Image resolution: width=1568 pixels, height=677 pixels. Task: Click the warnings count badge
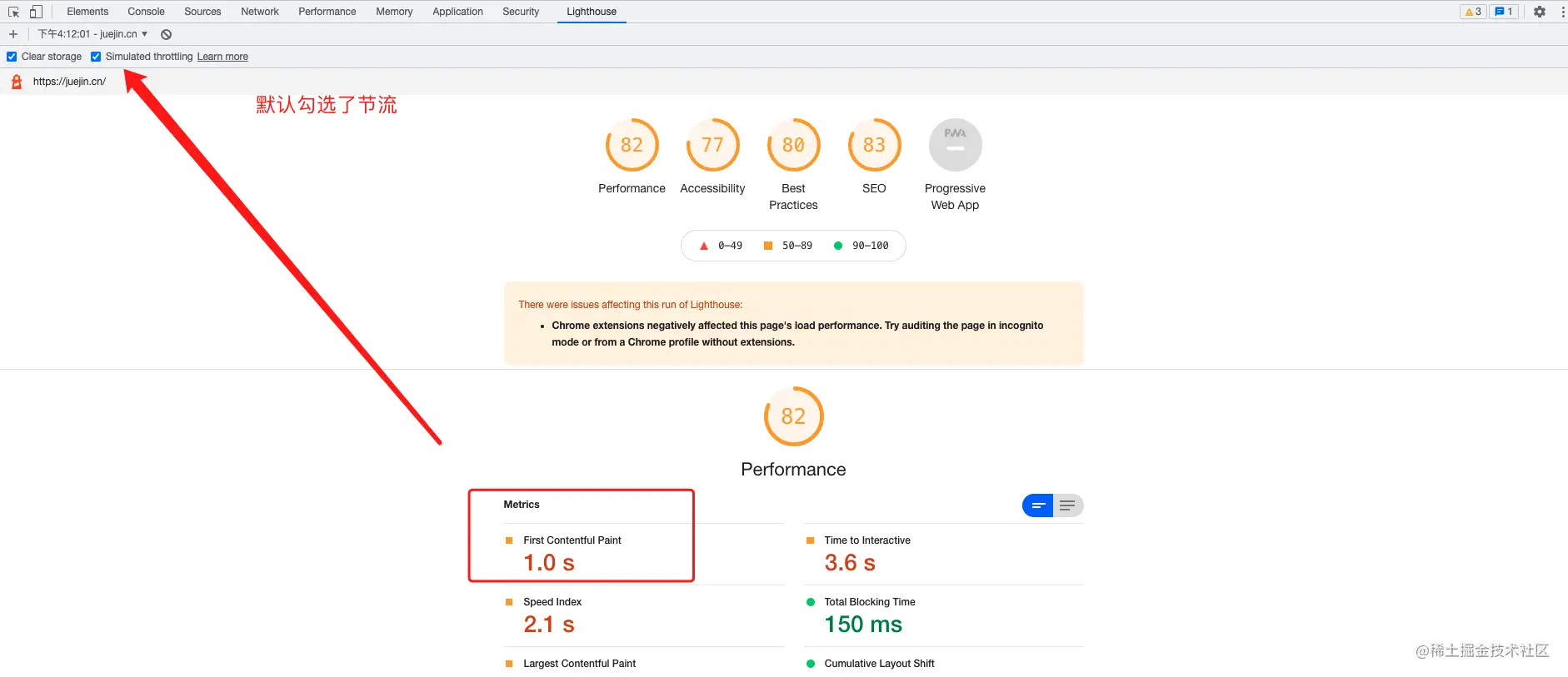1473,12
